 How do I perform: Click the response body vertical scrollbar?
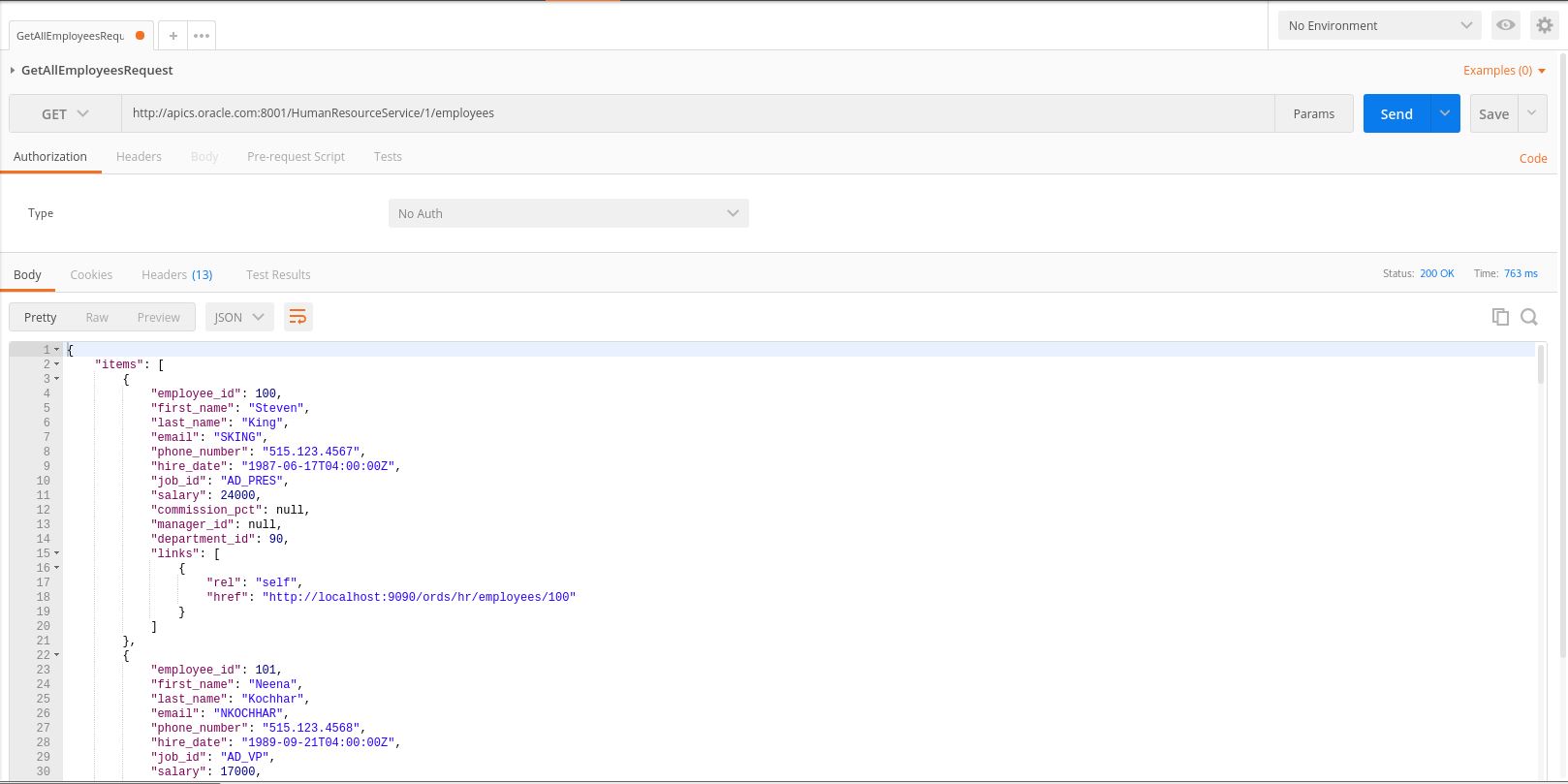[1541, 364]
